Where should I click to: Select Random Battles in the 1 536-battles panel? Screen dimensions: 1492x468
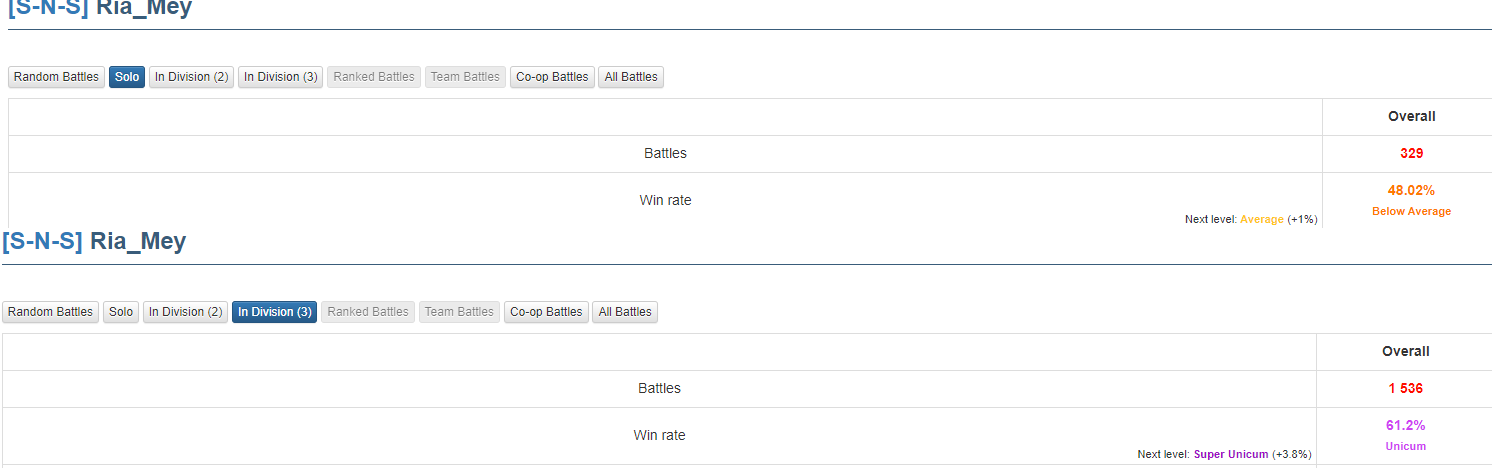pyautogui.click(x=51, y=312)
